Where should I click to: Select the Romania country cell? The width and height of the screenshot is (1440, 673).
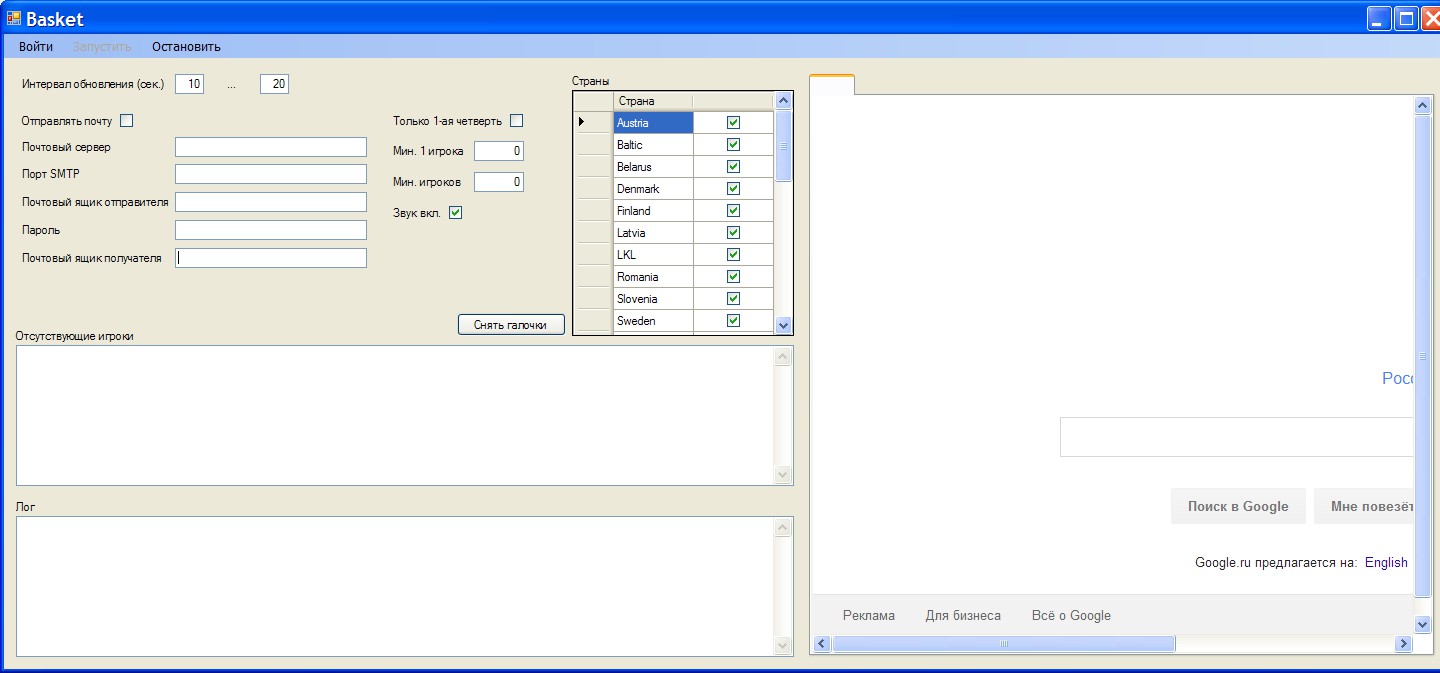coord(653,277)
